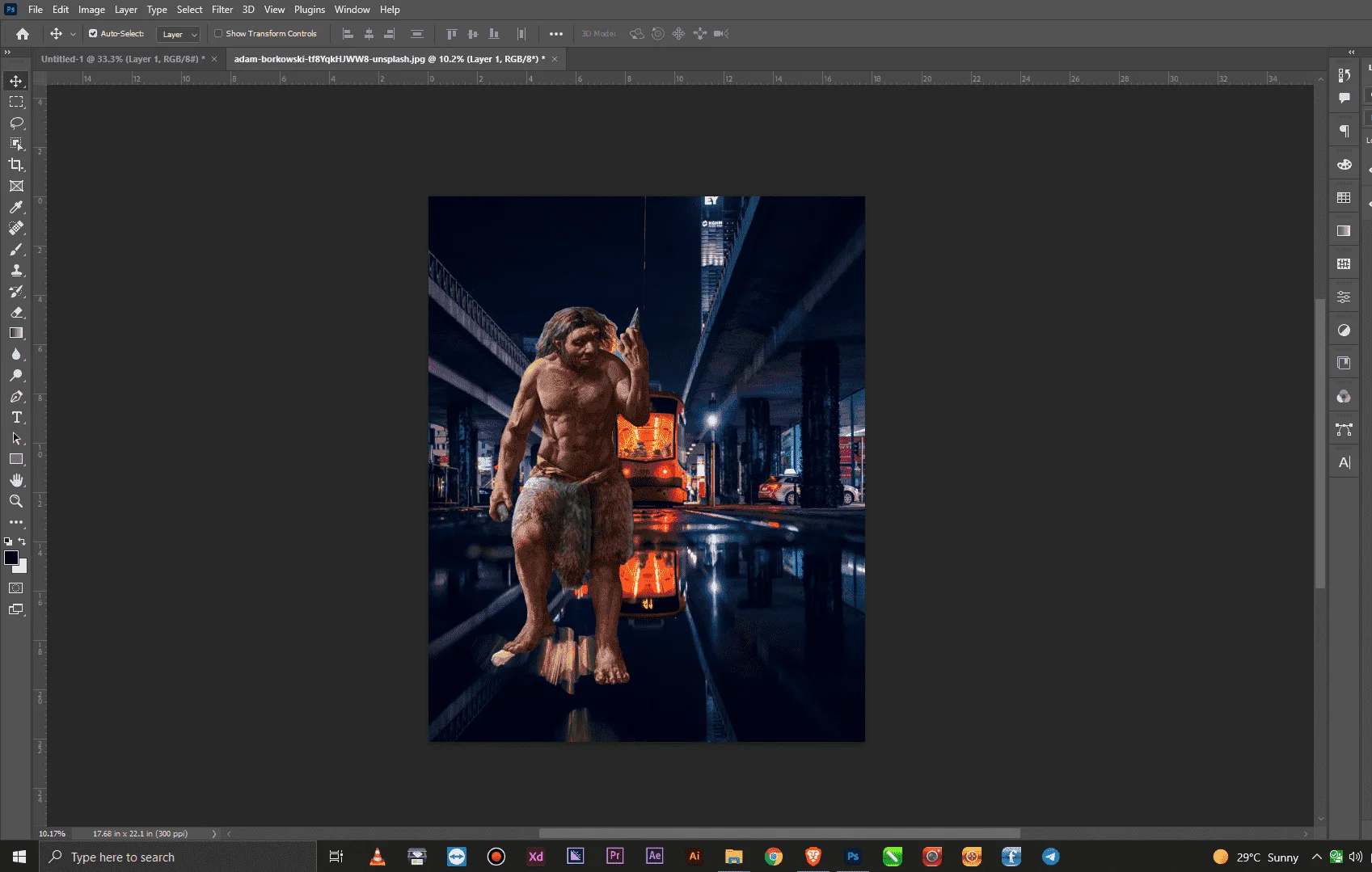Screen dimensions: 1372x872
Task: Click the foreground color swatch
Action: 11,558
